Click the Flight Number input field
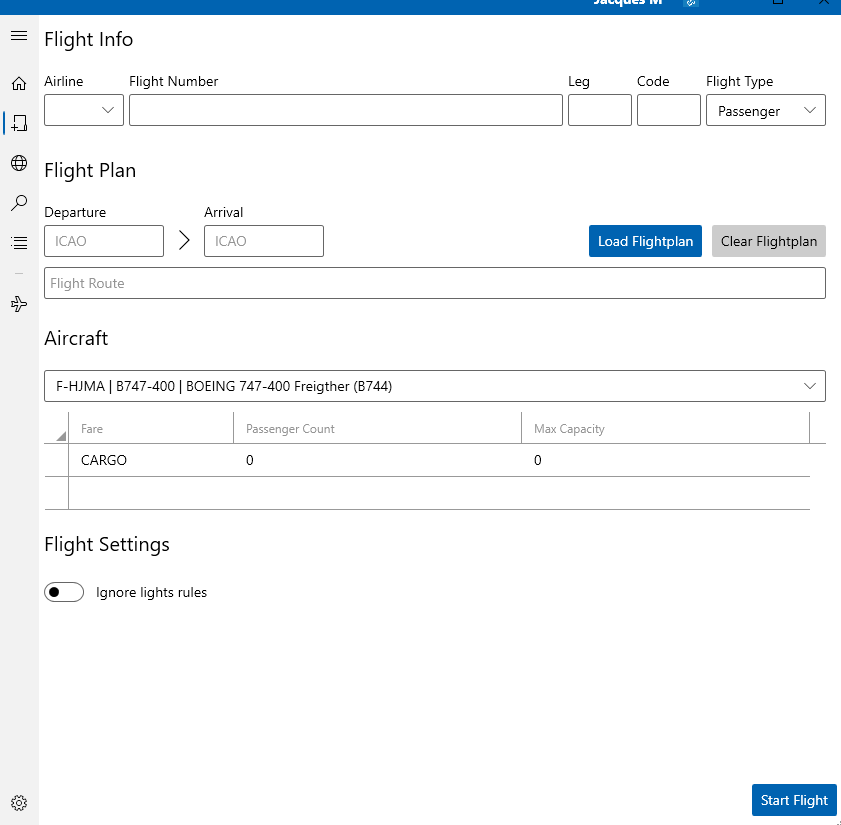 point(345,110)
